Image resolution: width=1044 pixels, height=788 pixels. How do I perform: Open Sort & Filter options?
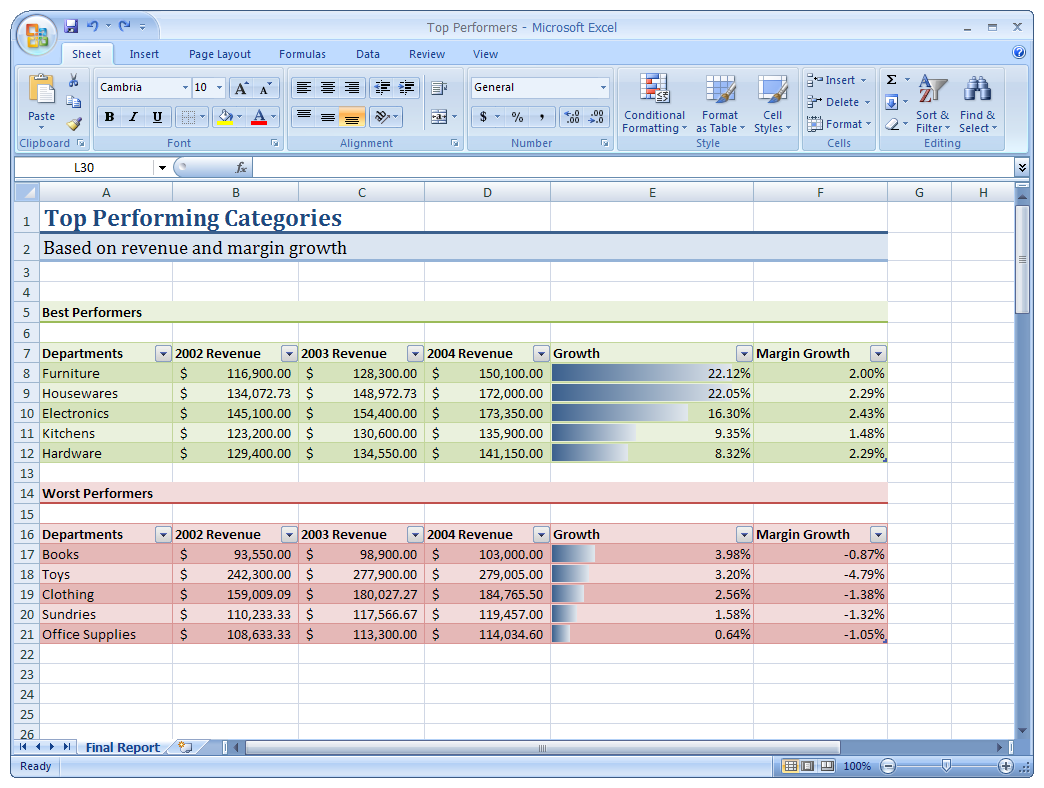click(x=932, y=104)
